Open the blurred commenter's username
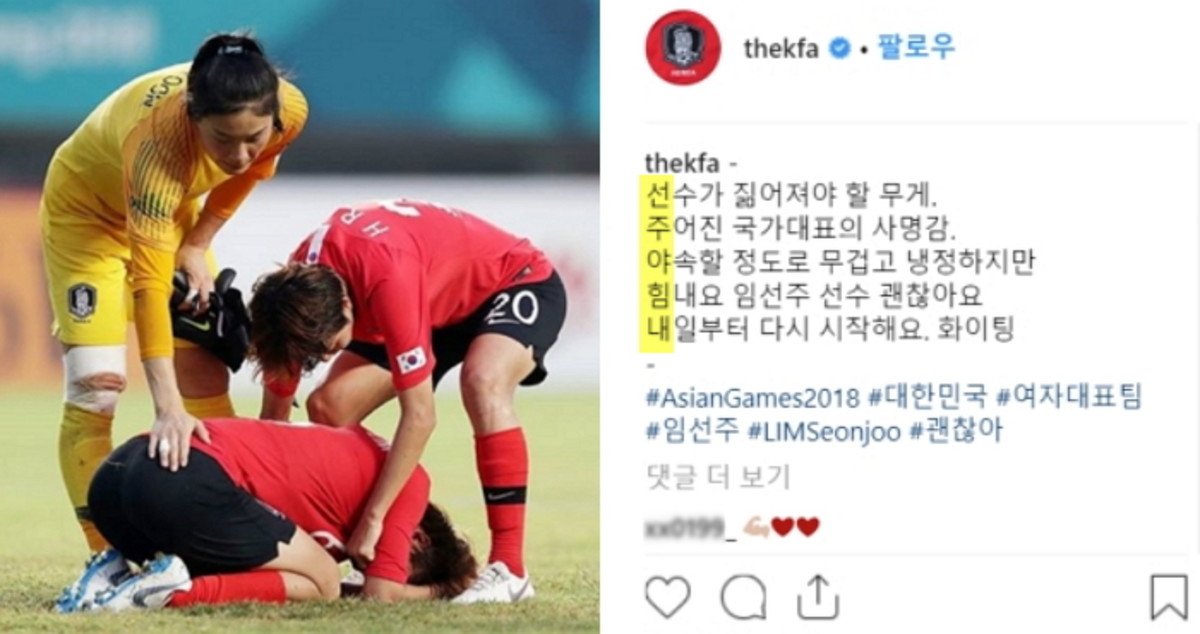The height and width of the screenshot is (634, 1200). point(690,527)
